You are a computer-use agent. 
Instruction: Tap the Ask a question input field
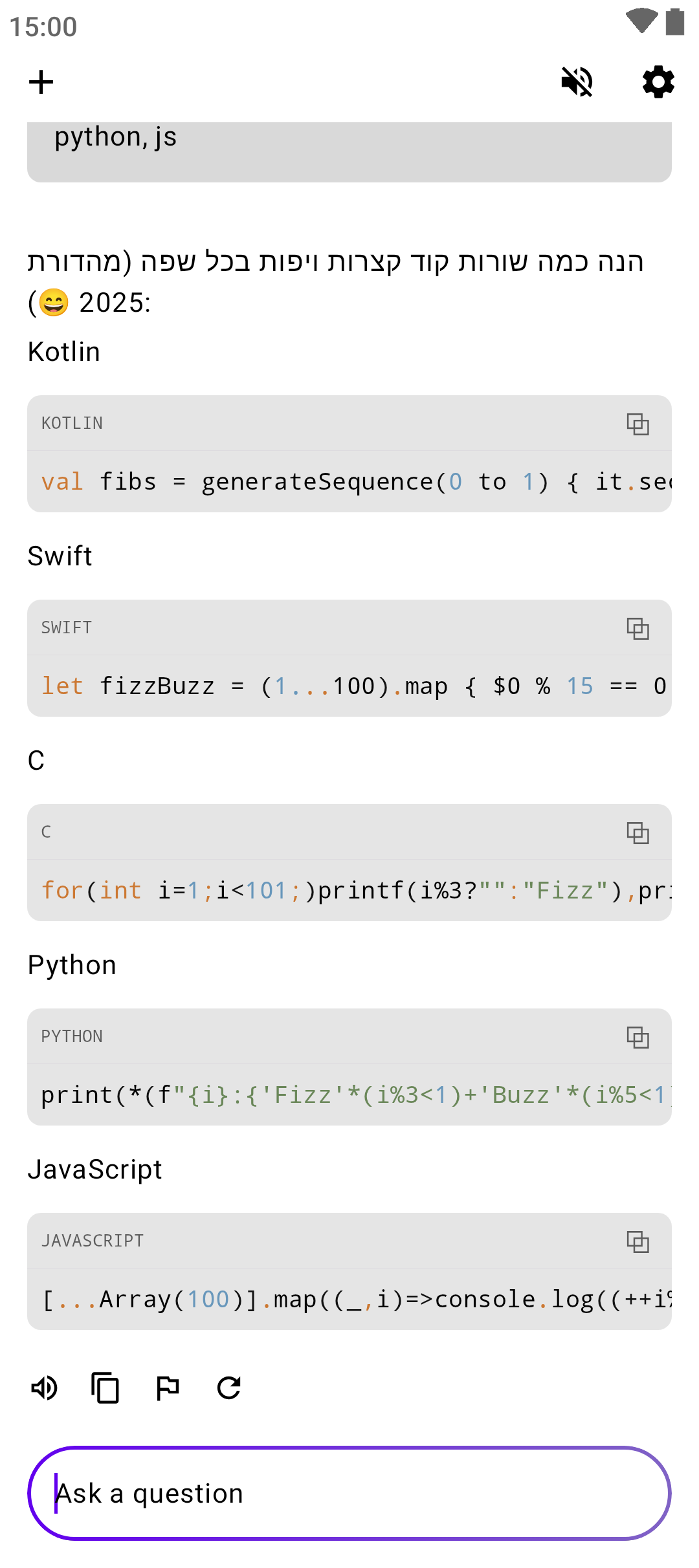click(x=349, y=1493)
